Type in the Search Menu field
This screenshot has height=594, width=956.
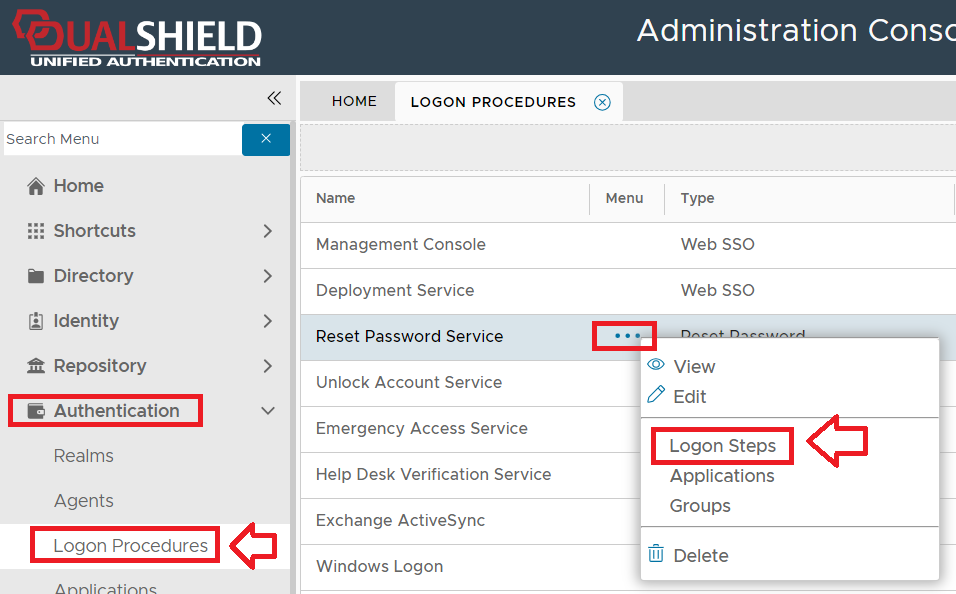point(120,139)
